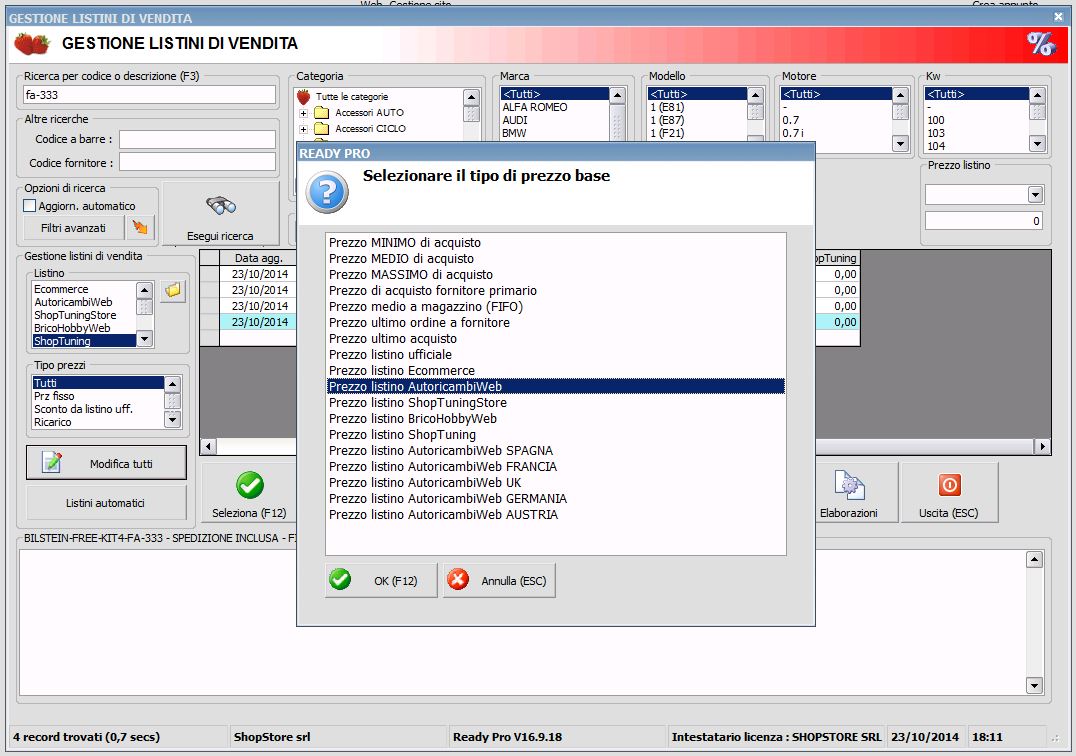Select Prezzo listino AutoricambiWeb FRANCIA
The width and height of the screenshot is (1076, 756).
point(555,466)
